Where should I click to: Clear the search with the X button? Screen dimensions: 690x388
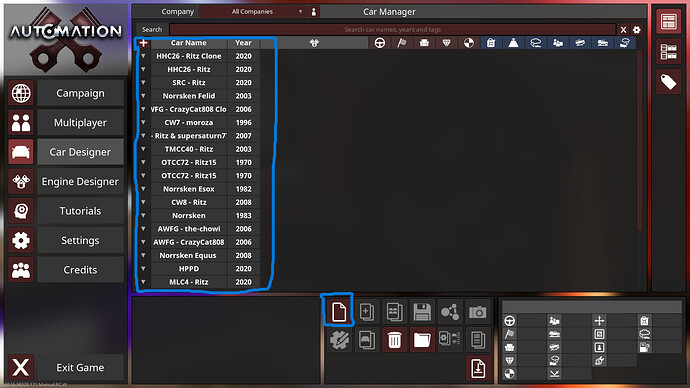[623, 29]
